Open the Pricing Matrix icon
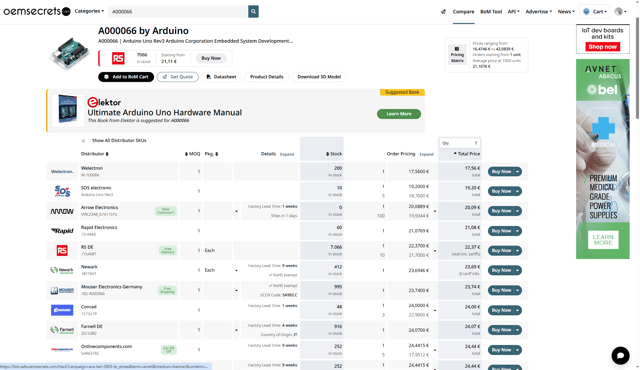This screenshot has height=370, width=640. (x=457, y=55)
